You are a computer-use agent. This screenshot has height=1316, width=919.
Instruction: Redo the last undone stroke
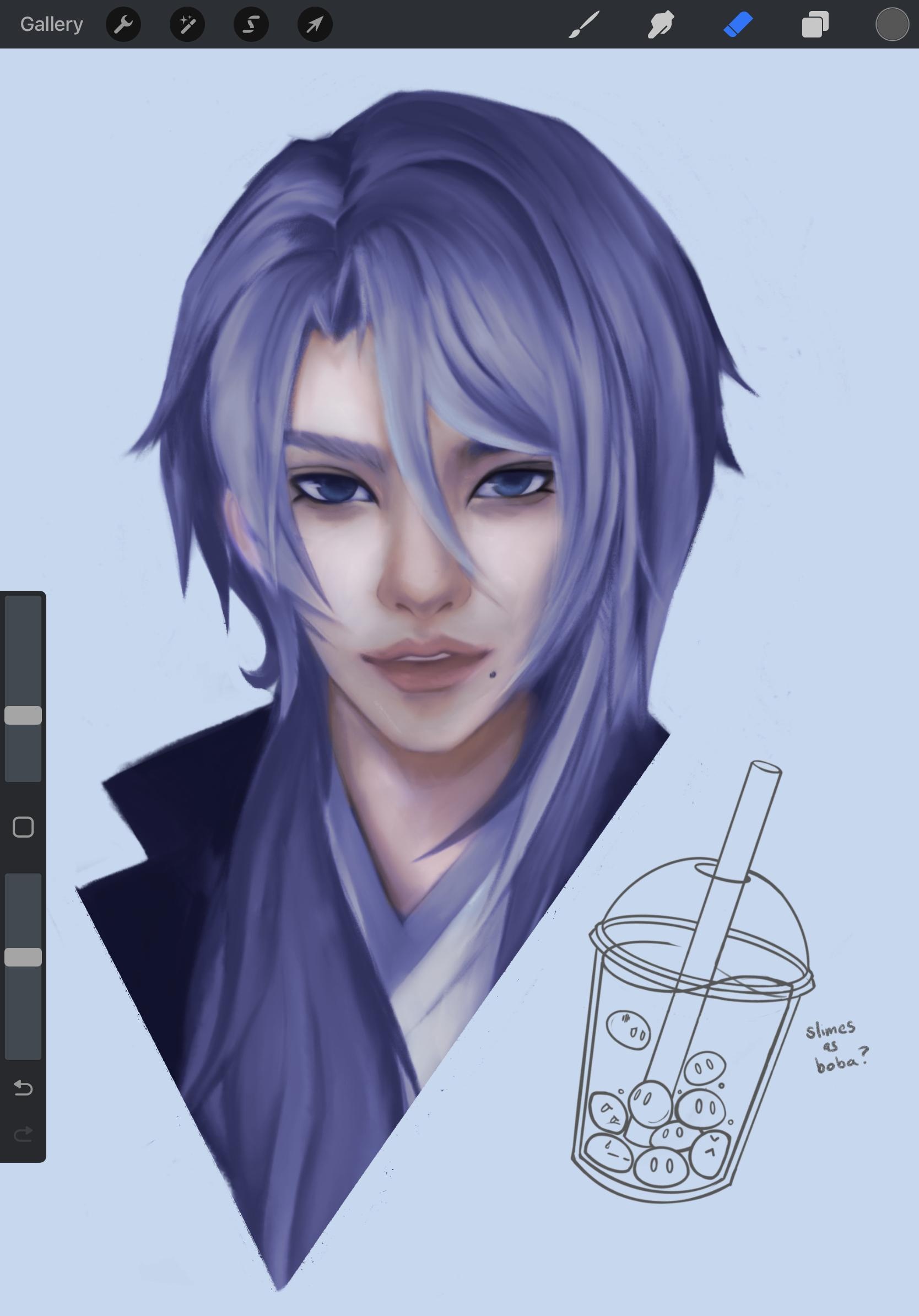[23, 1134]
